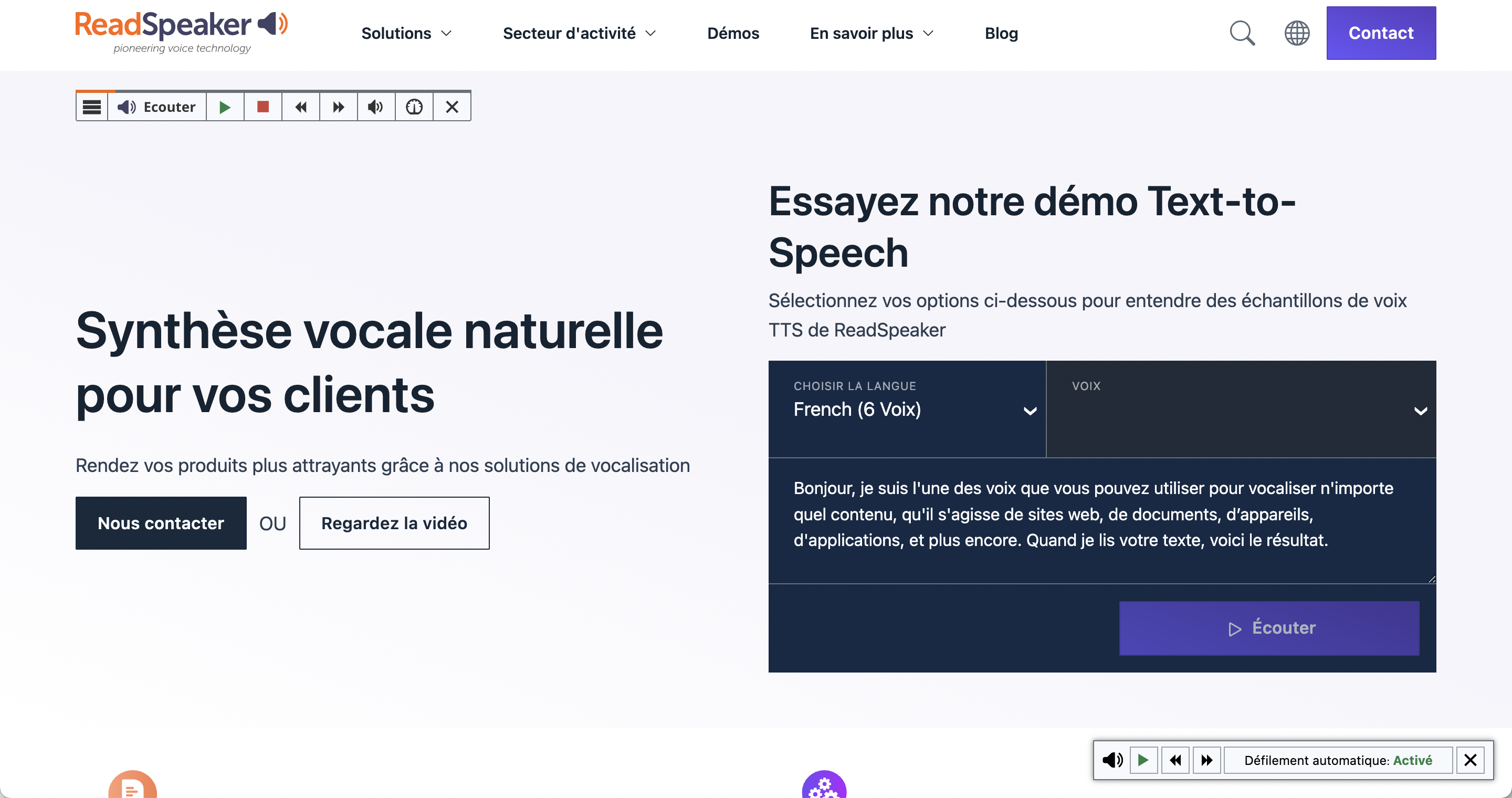Click the purple Écouter demo button

1269,628
